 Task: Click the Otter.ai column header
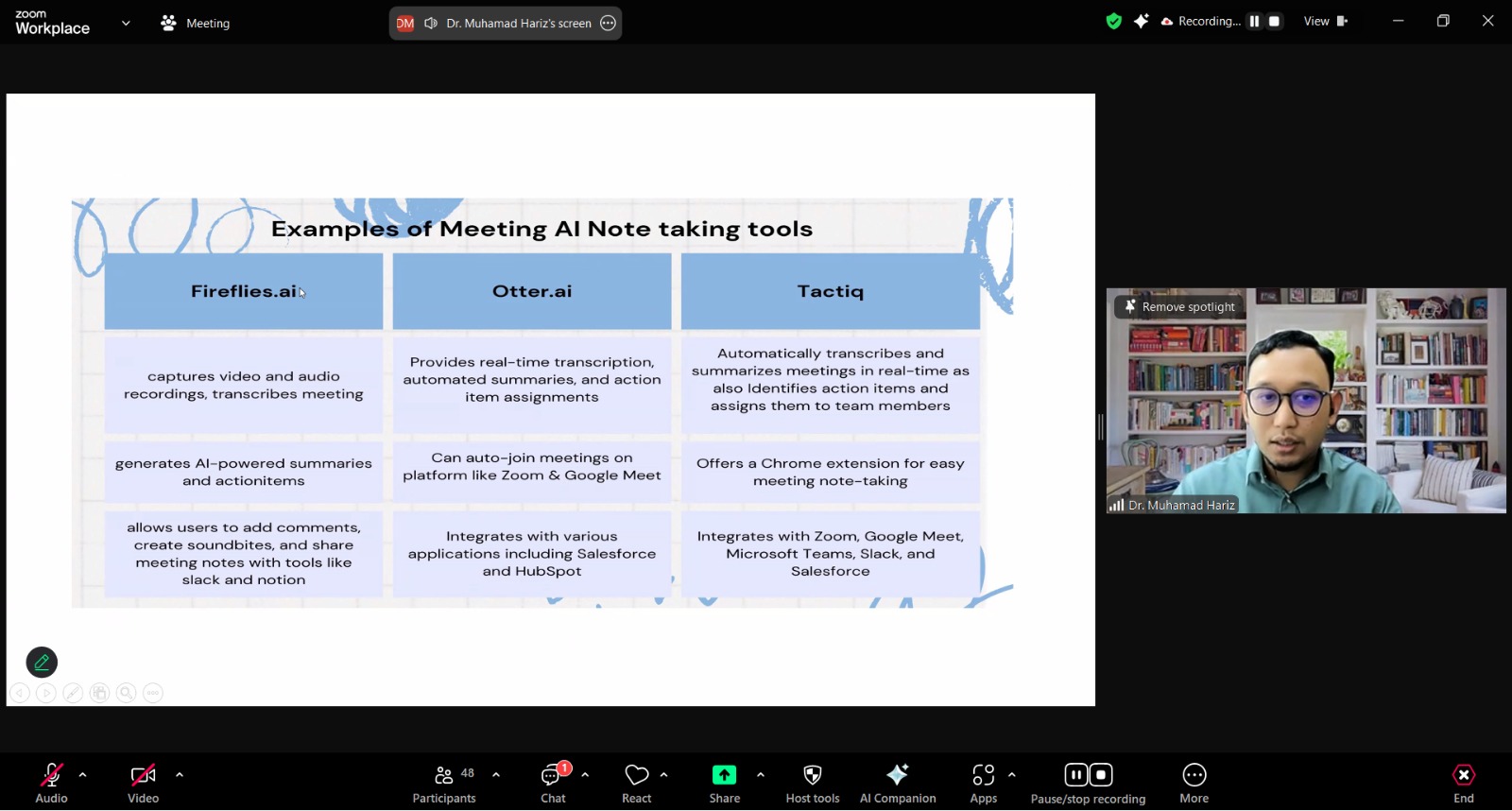532,291
